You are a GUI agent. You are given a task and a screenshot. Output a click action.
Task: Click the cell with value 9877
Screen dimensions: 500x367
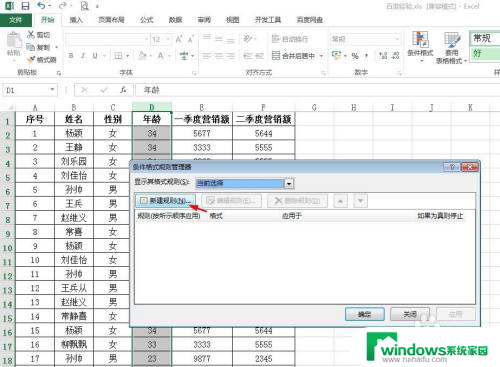tap(202, 359)
